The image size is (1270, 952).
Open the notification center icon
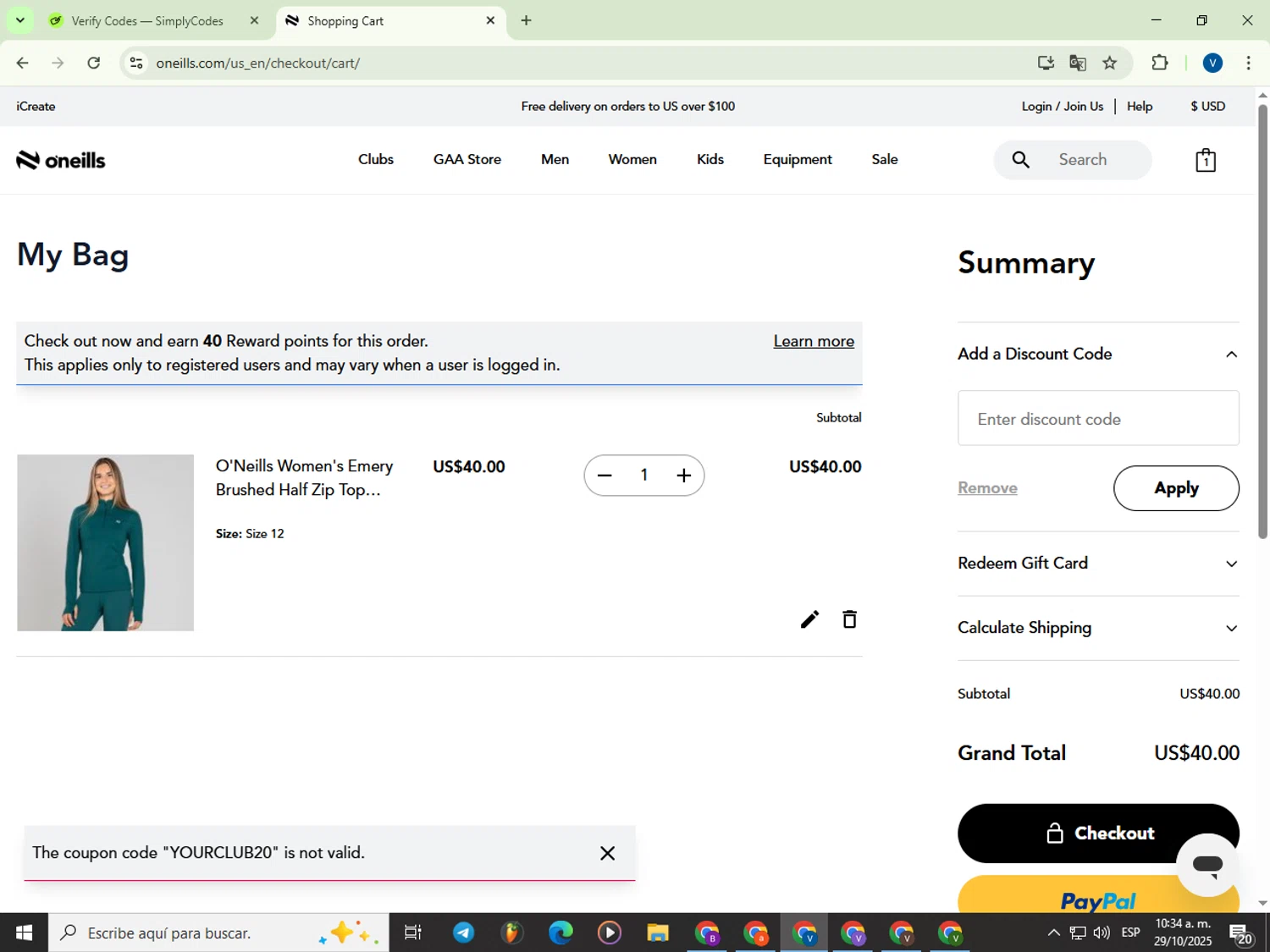click(1241, 934)
